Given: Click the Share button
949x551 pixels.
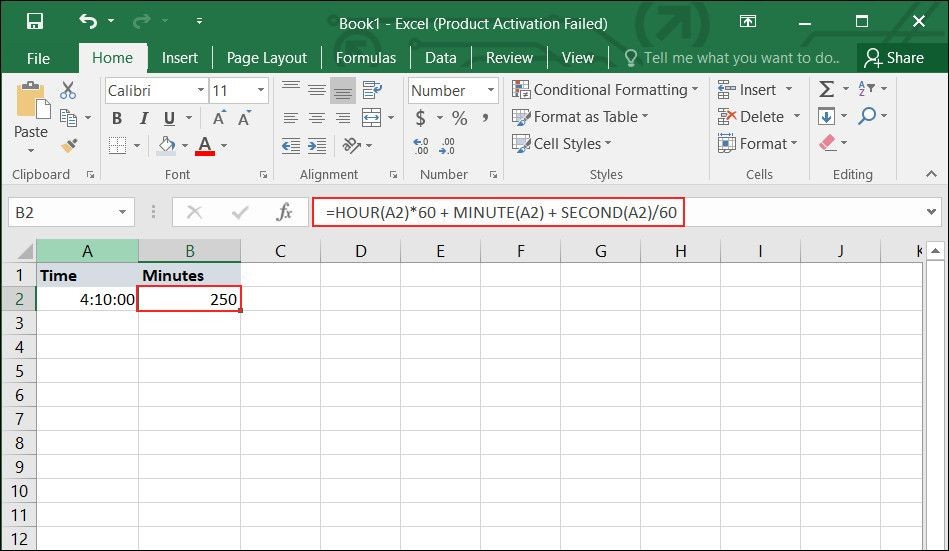Looking at the screenshot, I should coord(895,58).
